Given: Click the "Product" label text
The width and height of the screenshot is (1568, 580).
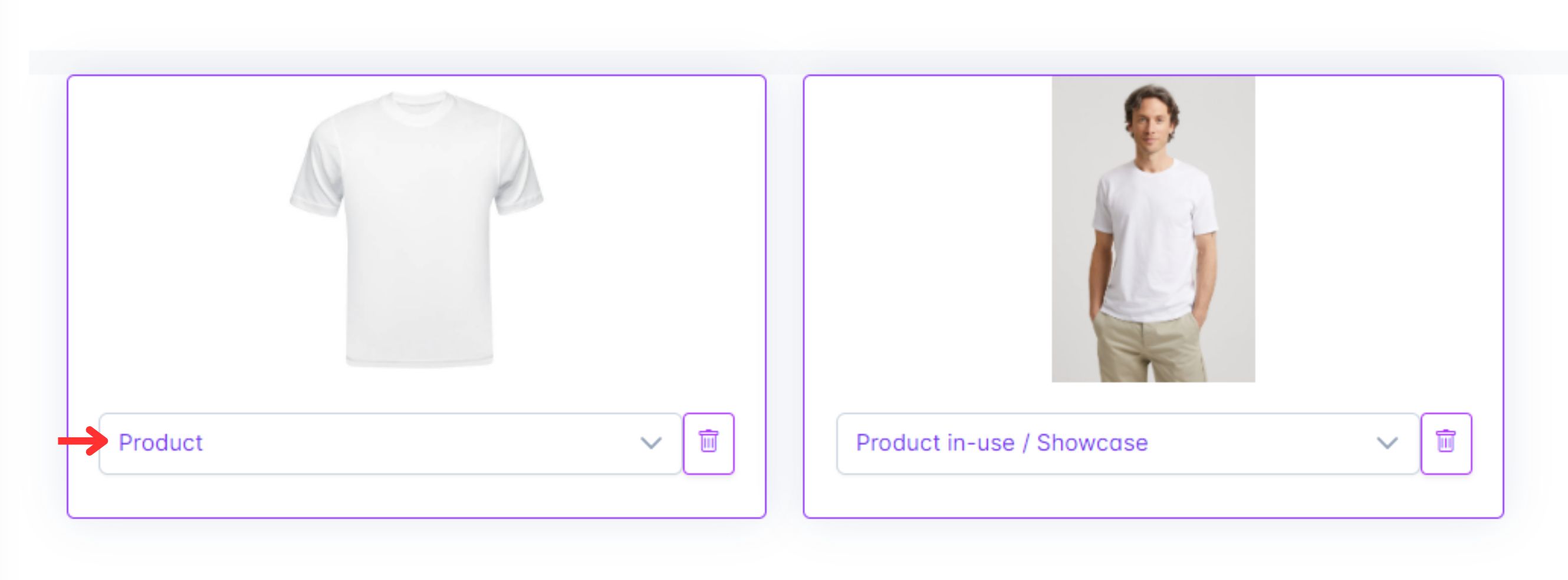Looking at the screenshot, I should tap(161, 443).
